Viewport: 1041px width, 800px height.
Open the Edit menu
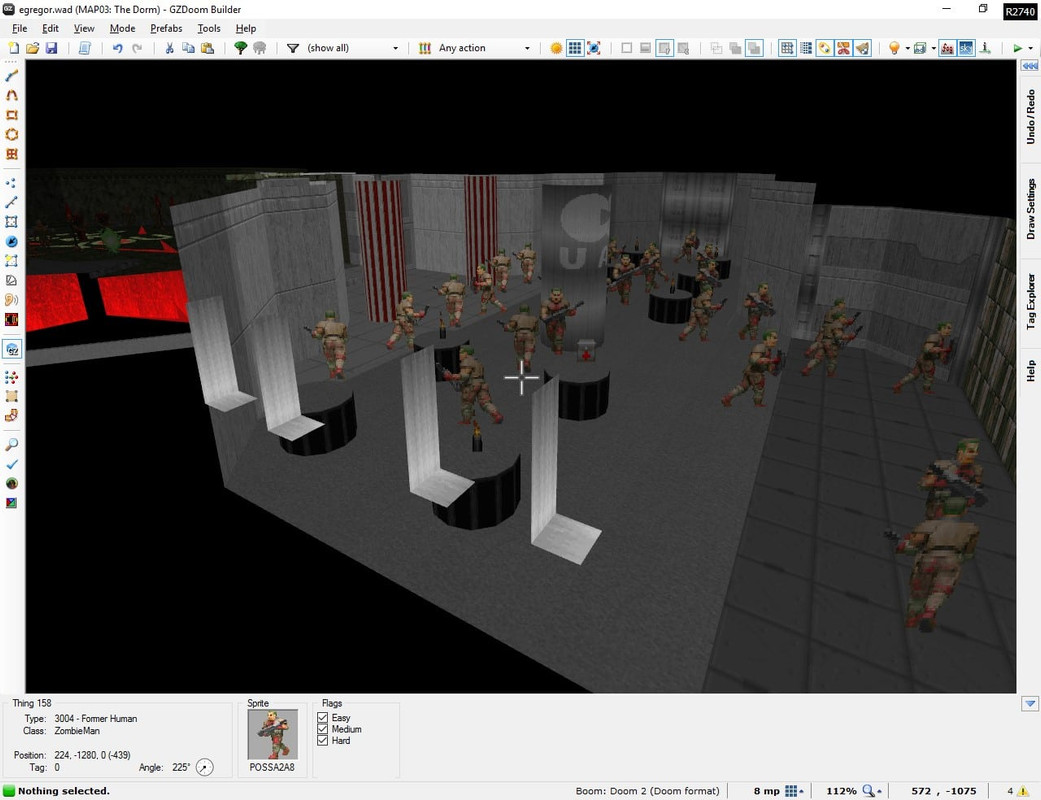(x=50, y=28)
